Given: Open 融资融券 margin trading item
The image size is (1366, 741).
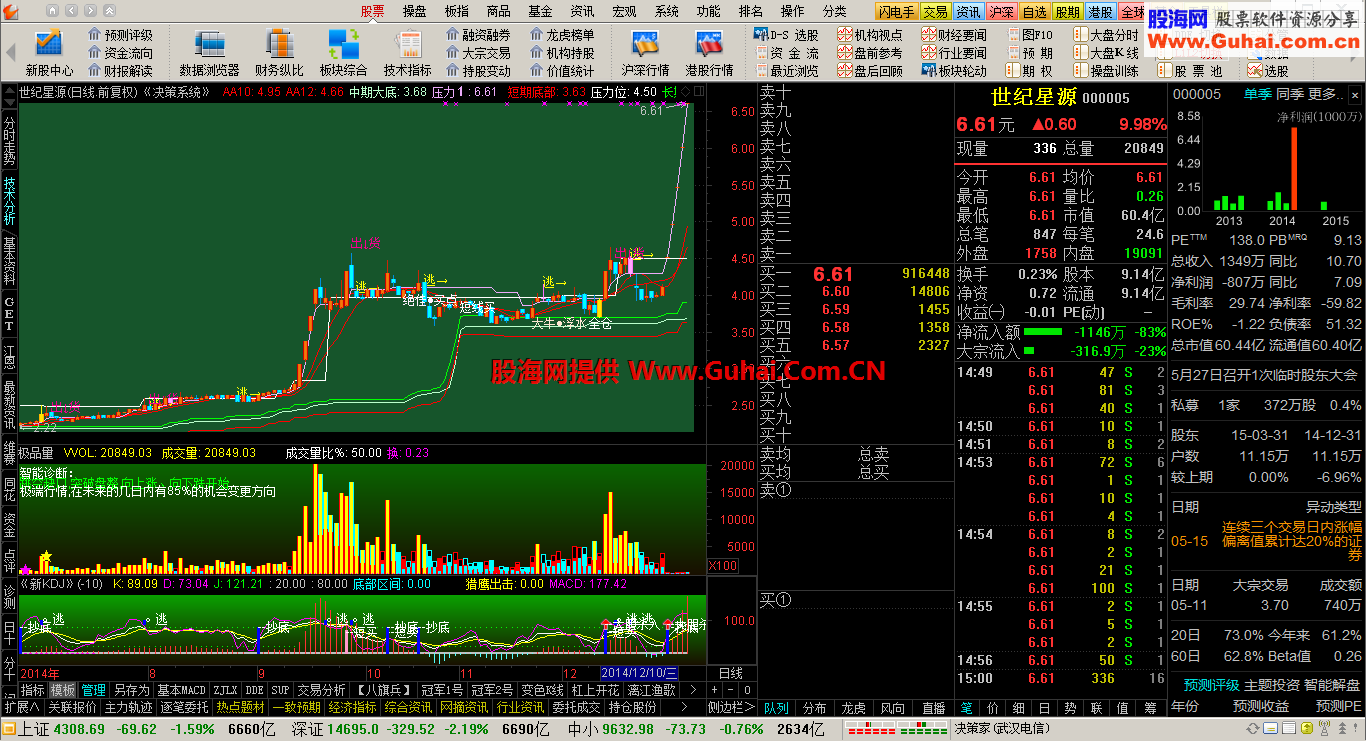Looking at the screenshot, I should (479, 35).
